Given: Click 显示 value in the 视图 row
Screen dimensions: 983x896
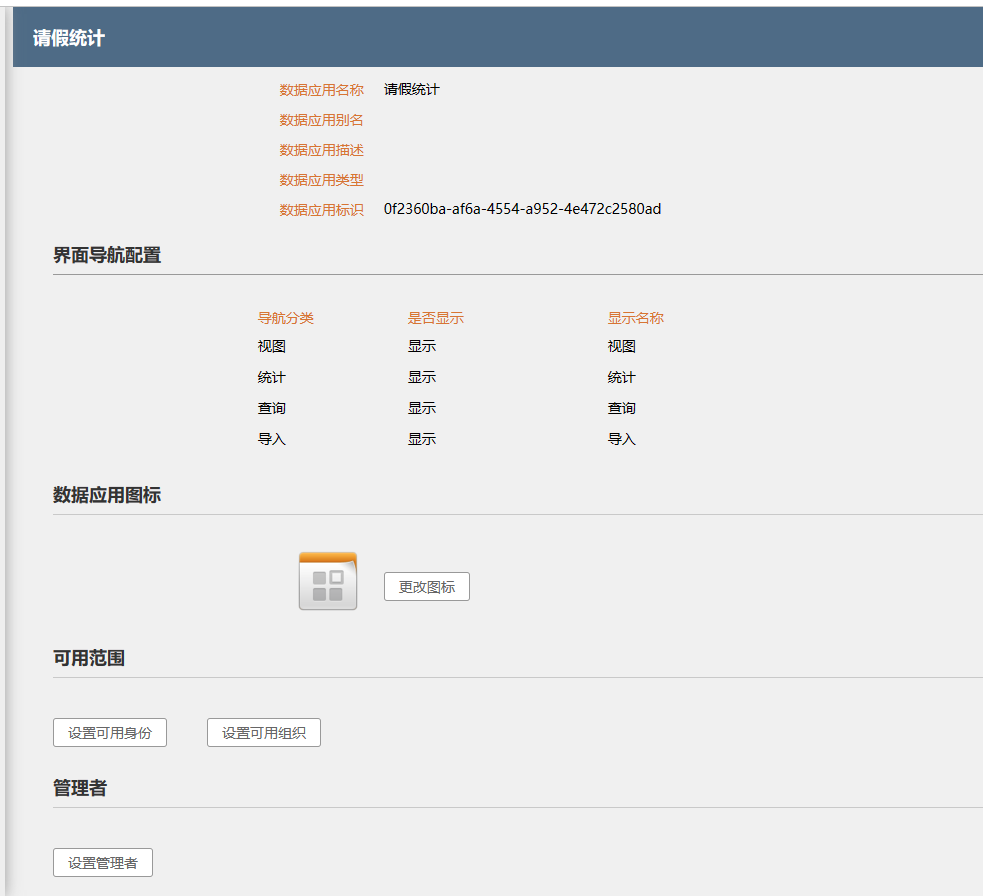Looking at the screenshot, I should pyautogui.click(x=422, y=346).
